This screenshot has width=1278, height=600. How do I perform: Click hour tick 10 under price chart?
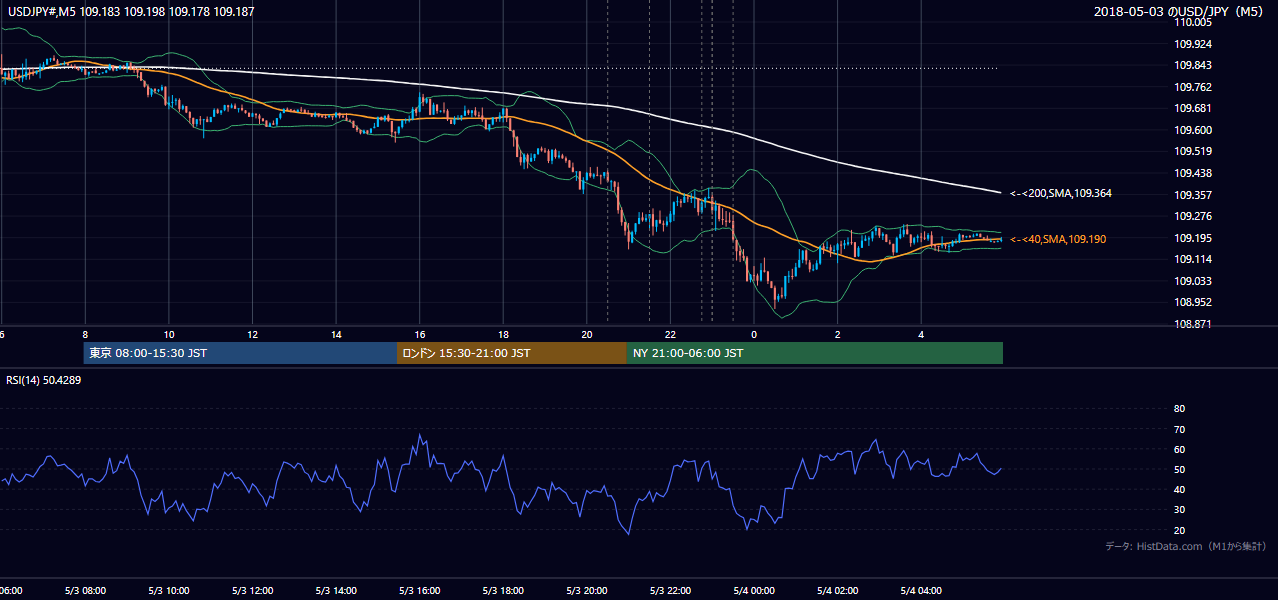point(169,334)
